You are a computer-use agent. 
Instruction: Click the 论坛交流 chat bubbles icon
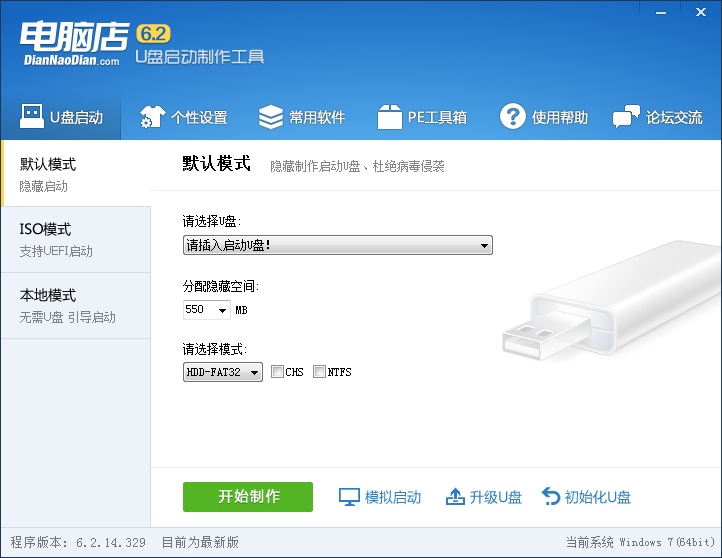pyautogui.click(x=627, y=117)
